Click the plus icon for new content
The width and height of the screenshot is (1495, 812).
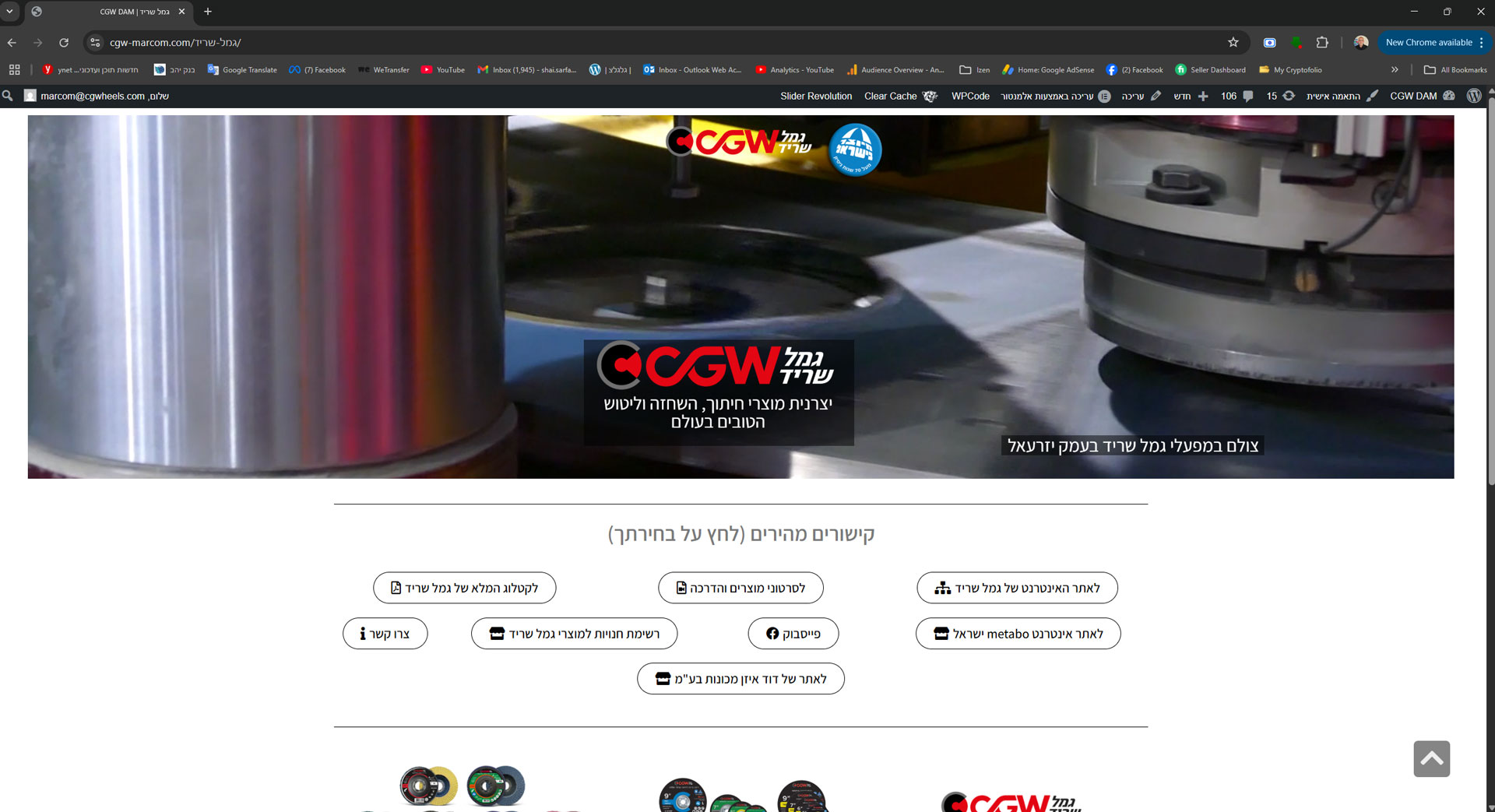[x=1203, y=96]
